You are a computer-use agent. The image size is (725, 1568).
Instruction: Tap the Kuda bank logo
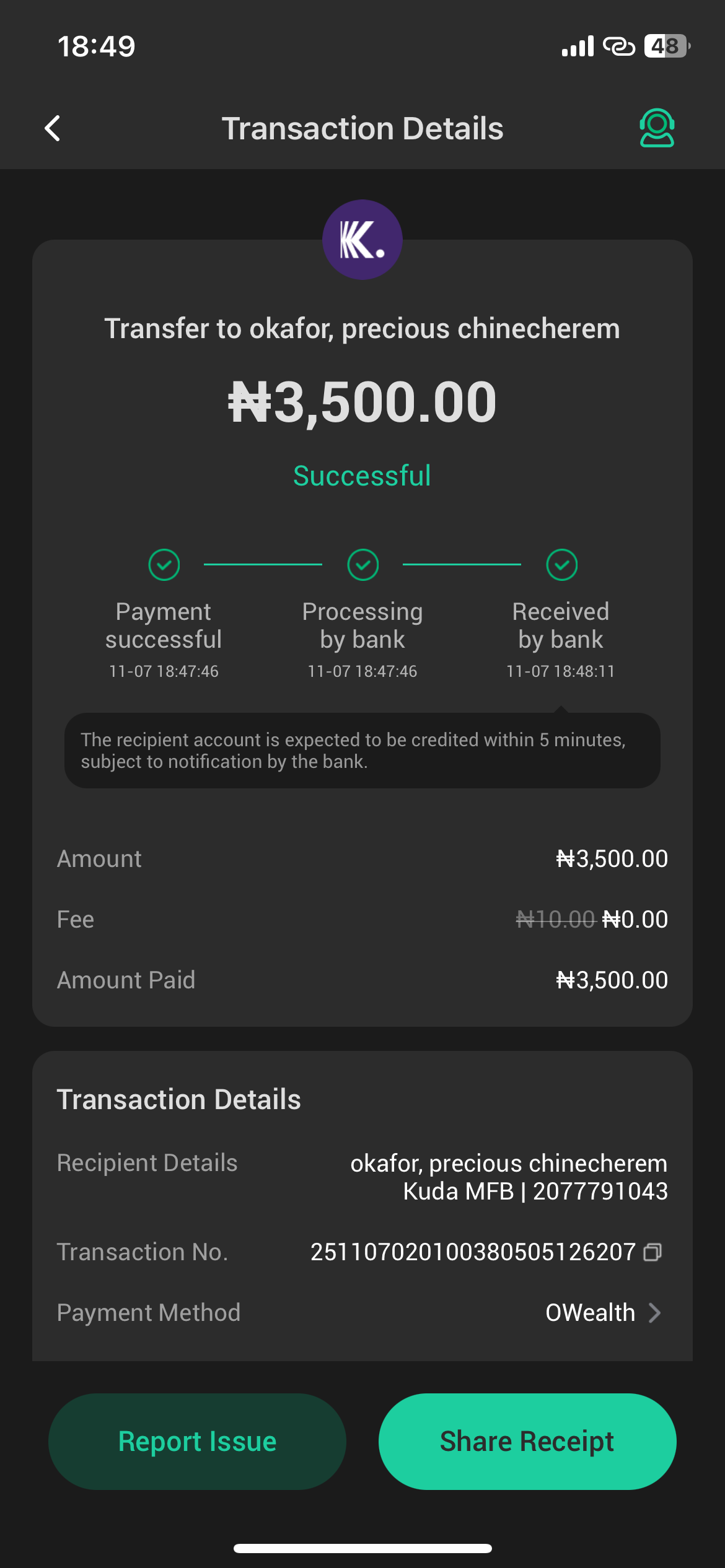362,240
